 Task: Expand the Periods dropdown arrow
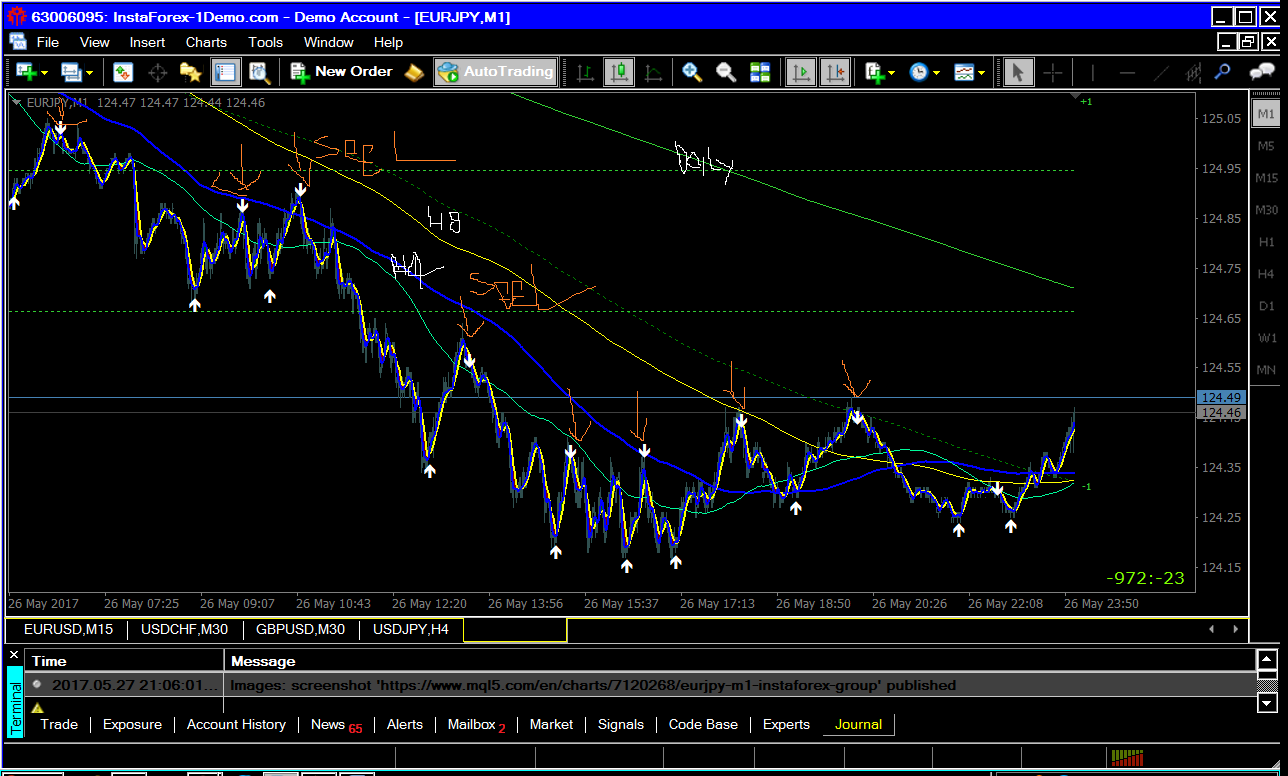pyautogui.click(x=937, y=73)
